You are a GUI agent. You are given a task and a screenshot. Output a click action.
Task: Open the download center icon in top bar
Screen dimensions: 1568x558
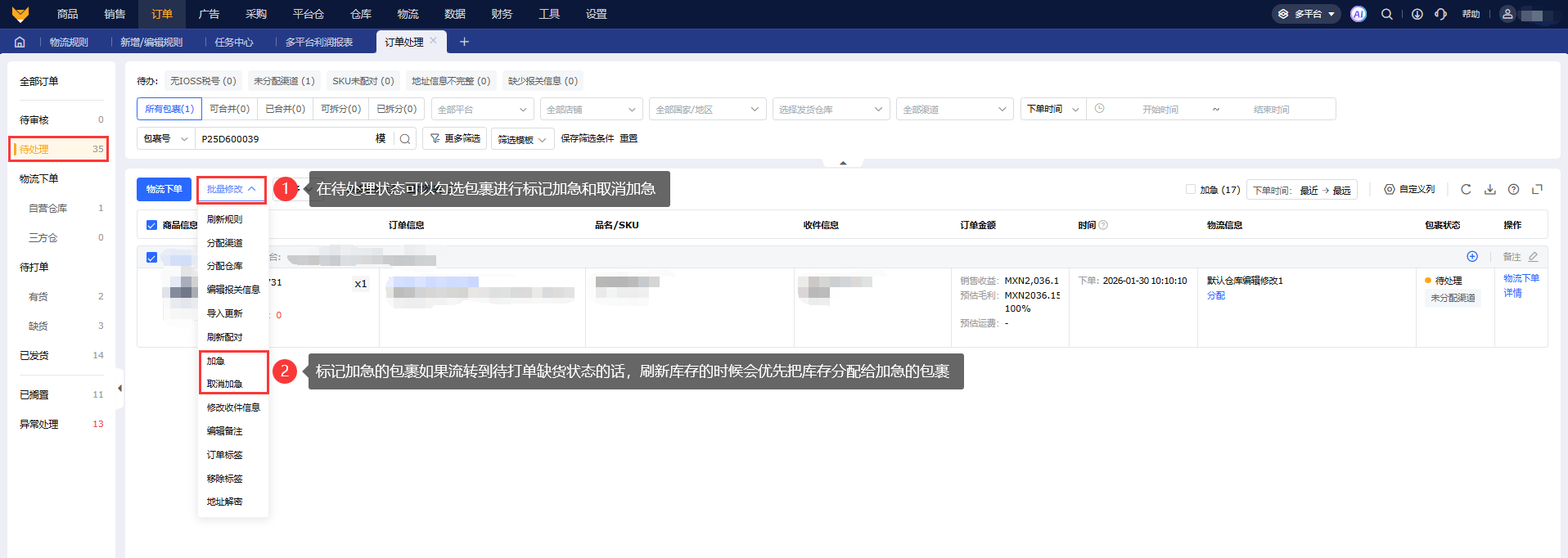click(1417, 14)
